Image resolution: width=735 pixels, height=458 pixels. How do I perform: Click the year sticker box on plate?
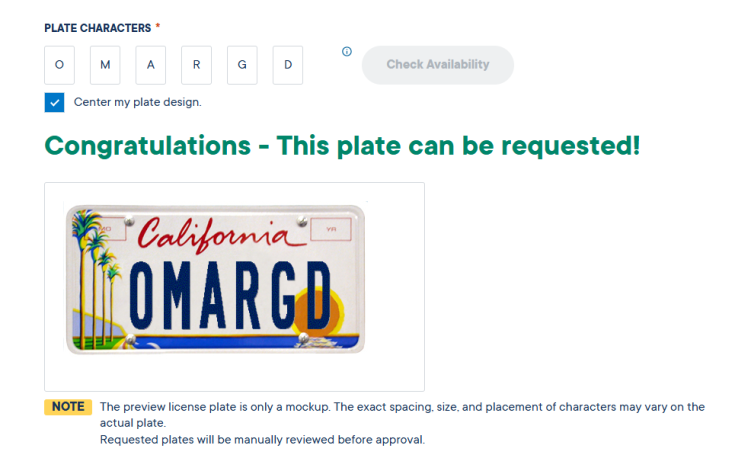pos(326,230)
